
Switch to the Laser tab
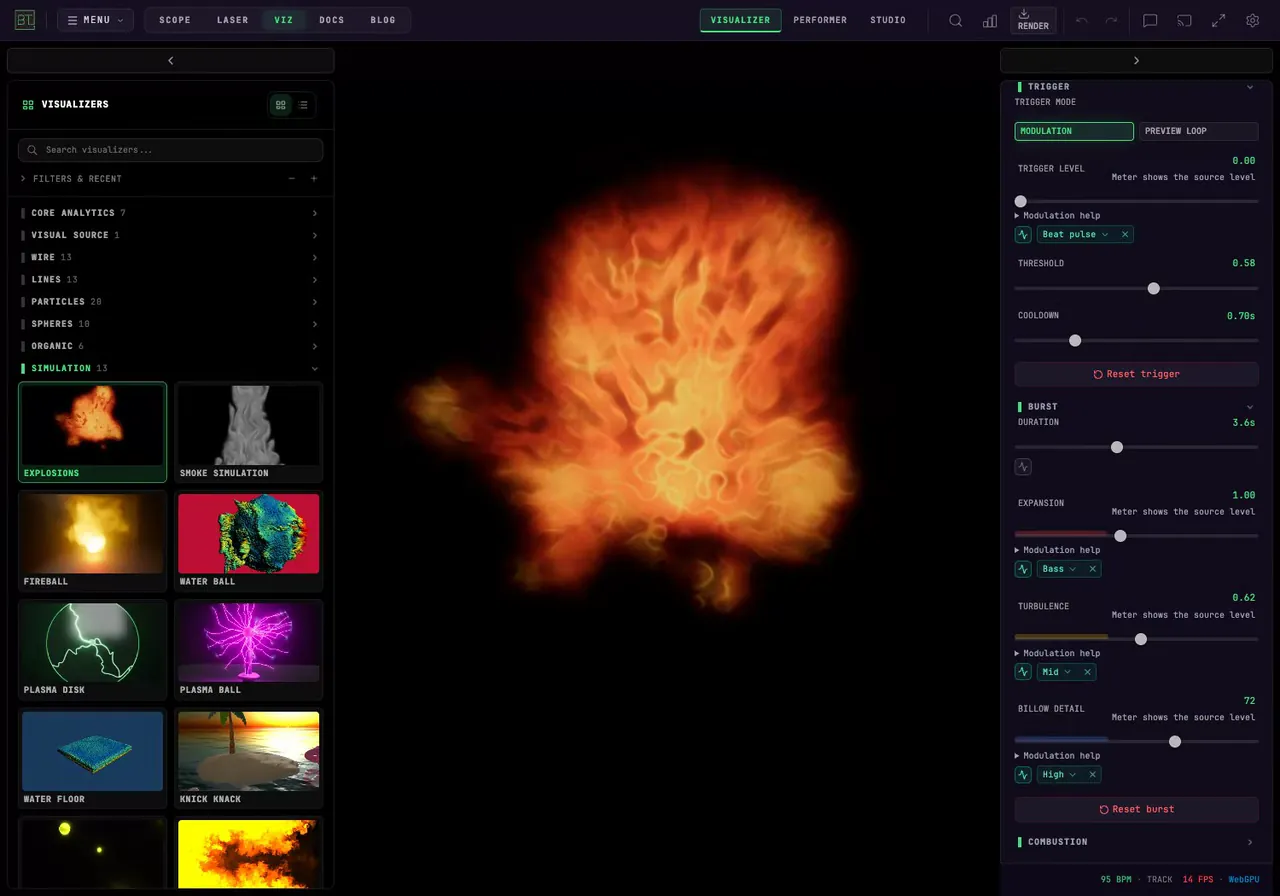pyautogui.click(x=233, y=20)
